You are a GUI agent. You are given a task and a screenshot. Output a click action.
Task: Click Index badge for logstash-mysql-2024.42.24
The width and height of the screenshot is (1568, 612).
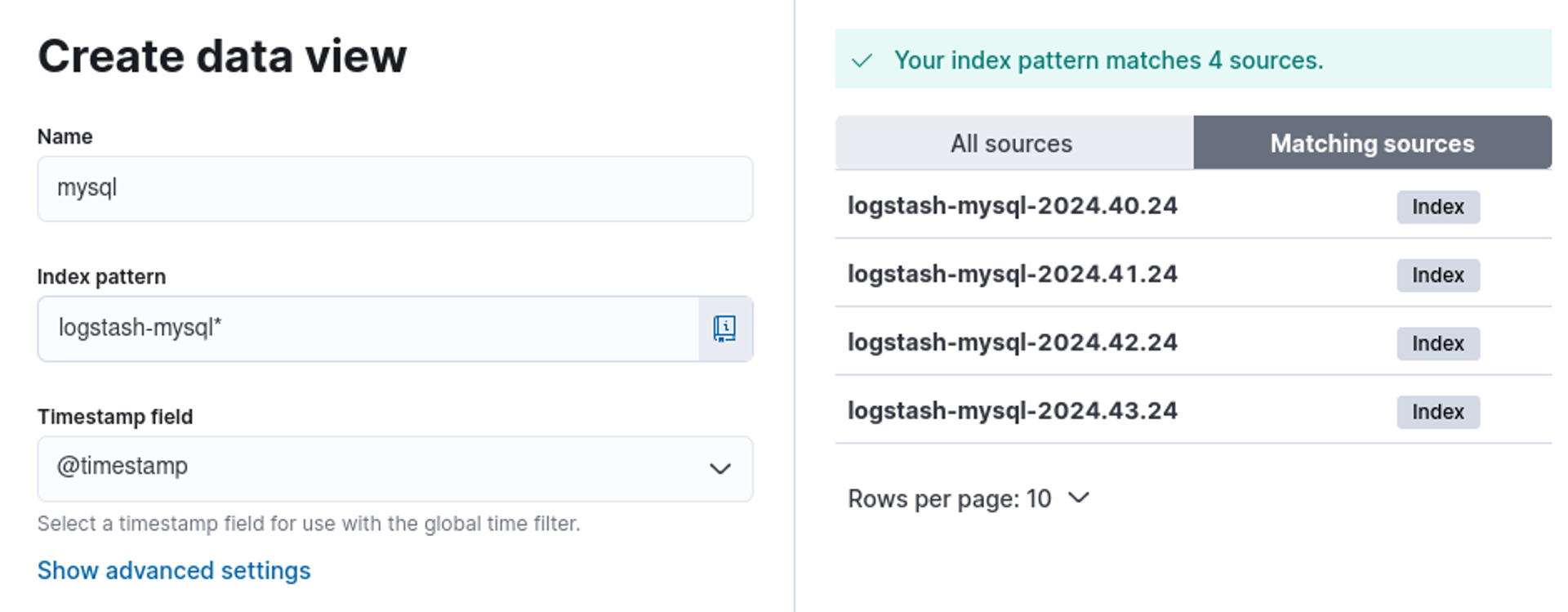click(1437, 343)
